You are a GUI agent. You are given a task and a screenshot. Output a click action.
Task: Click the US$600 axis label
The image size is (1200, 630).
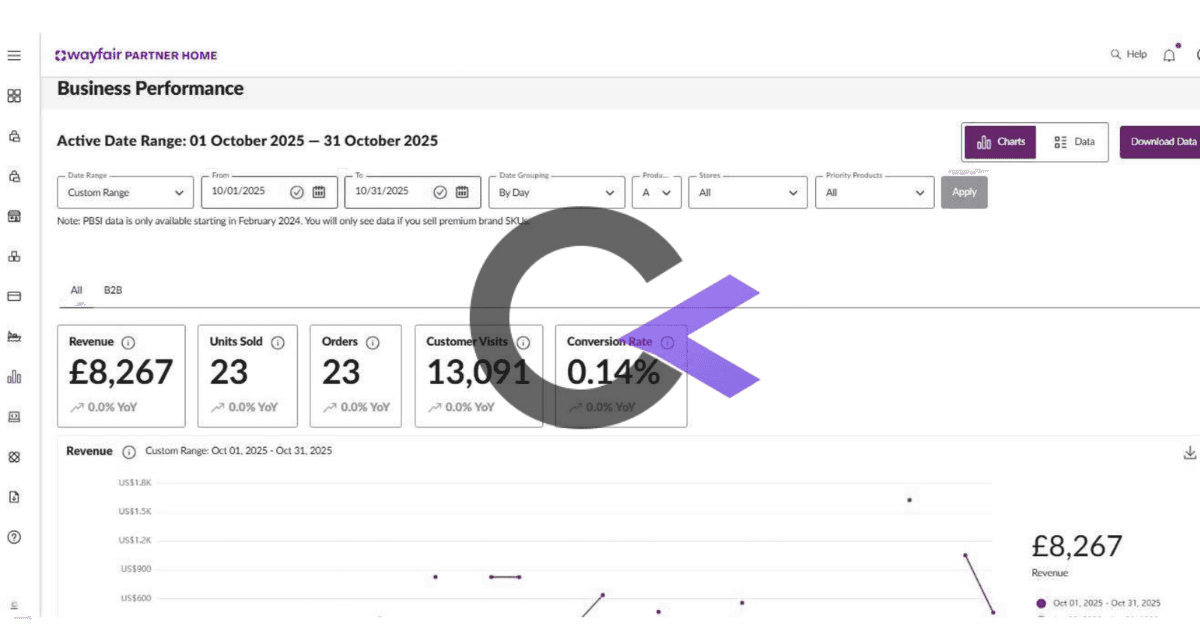pyautogui.click(x=135, y=598)
